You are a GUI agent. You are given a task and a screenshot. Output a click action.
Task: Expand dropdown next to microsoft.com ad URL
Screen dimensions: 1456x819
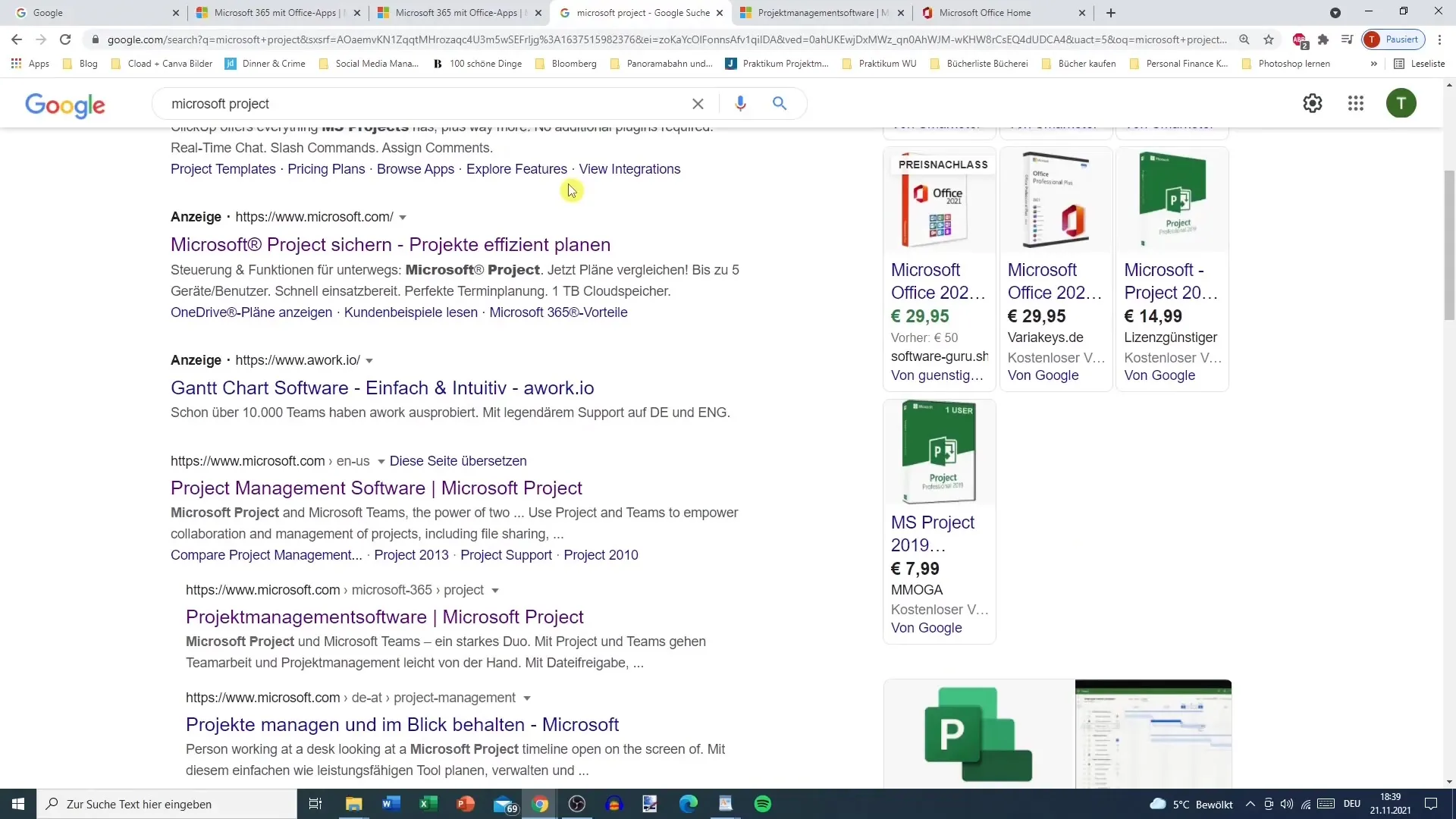click(403, 218)
